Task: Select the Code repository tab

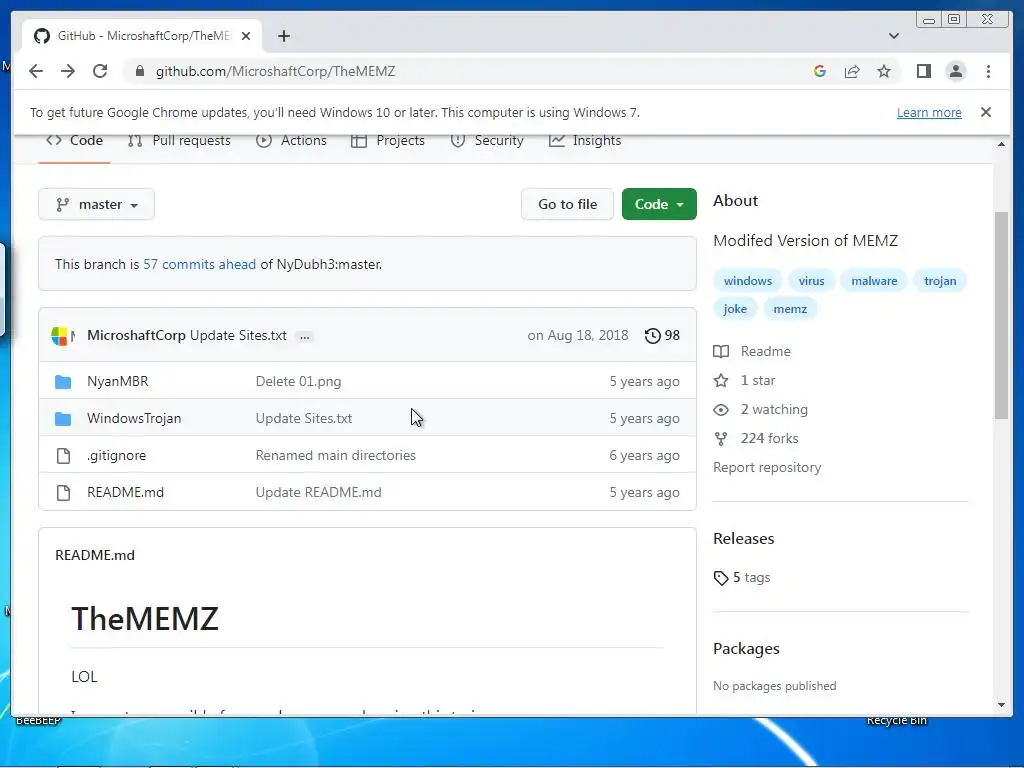Action: [74, 141]
